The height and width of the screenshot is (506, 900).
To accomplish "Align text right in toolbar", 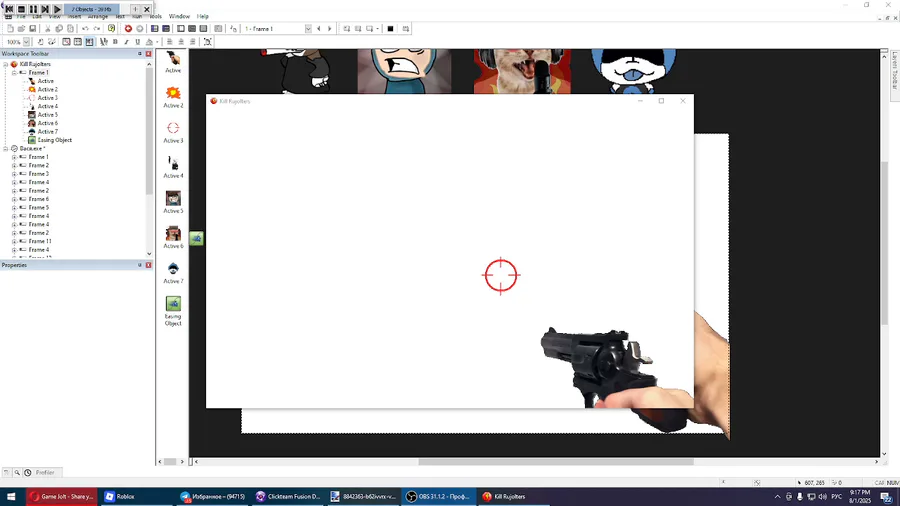I will (192, 42).
